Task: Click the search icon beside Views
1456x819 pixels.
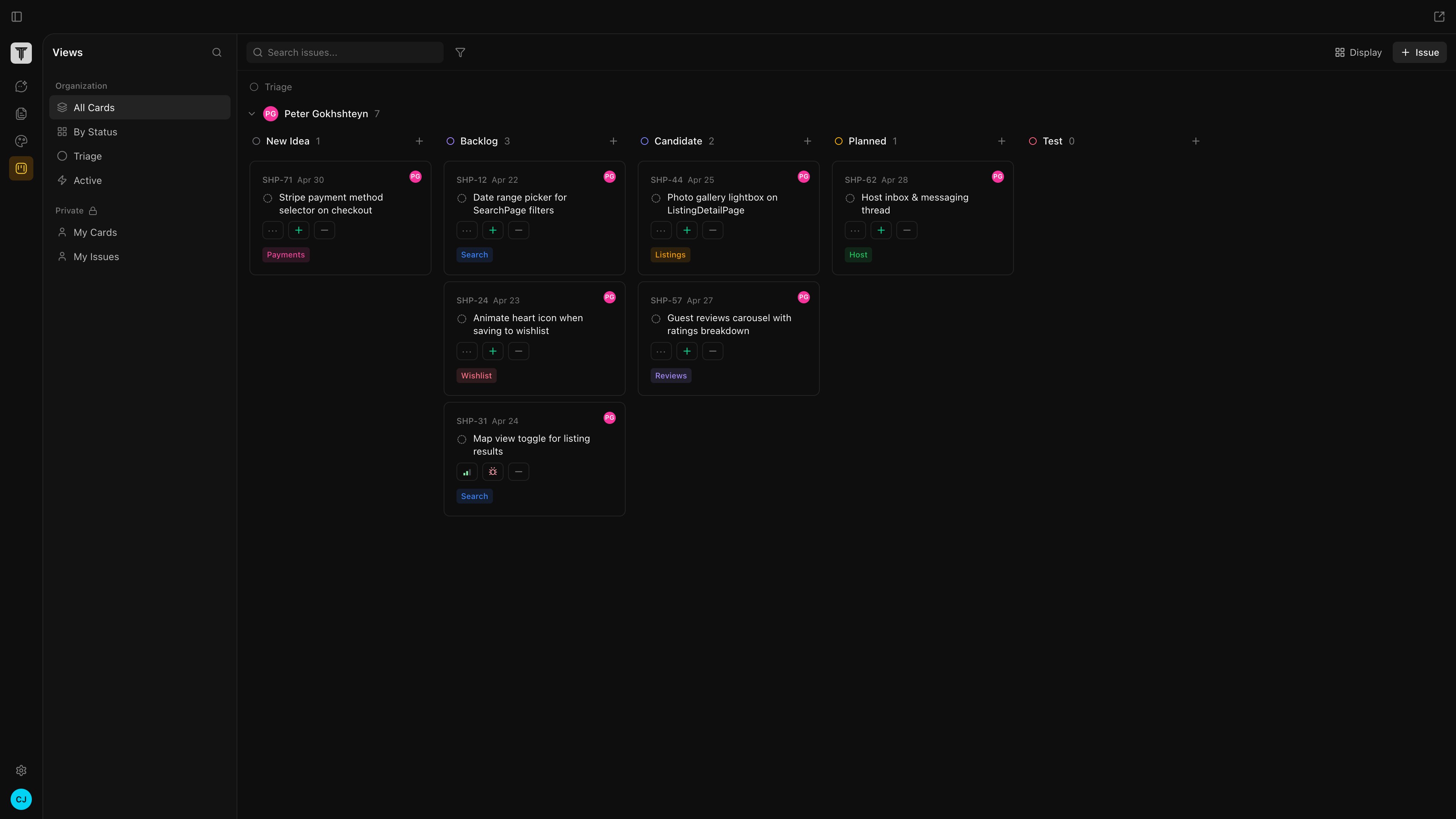Action: (217, 53)
